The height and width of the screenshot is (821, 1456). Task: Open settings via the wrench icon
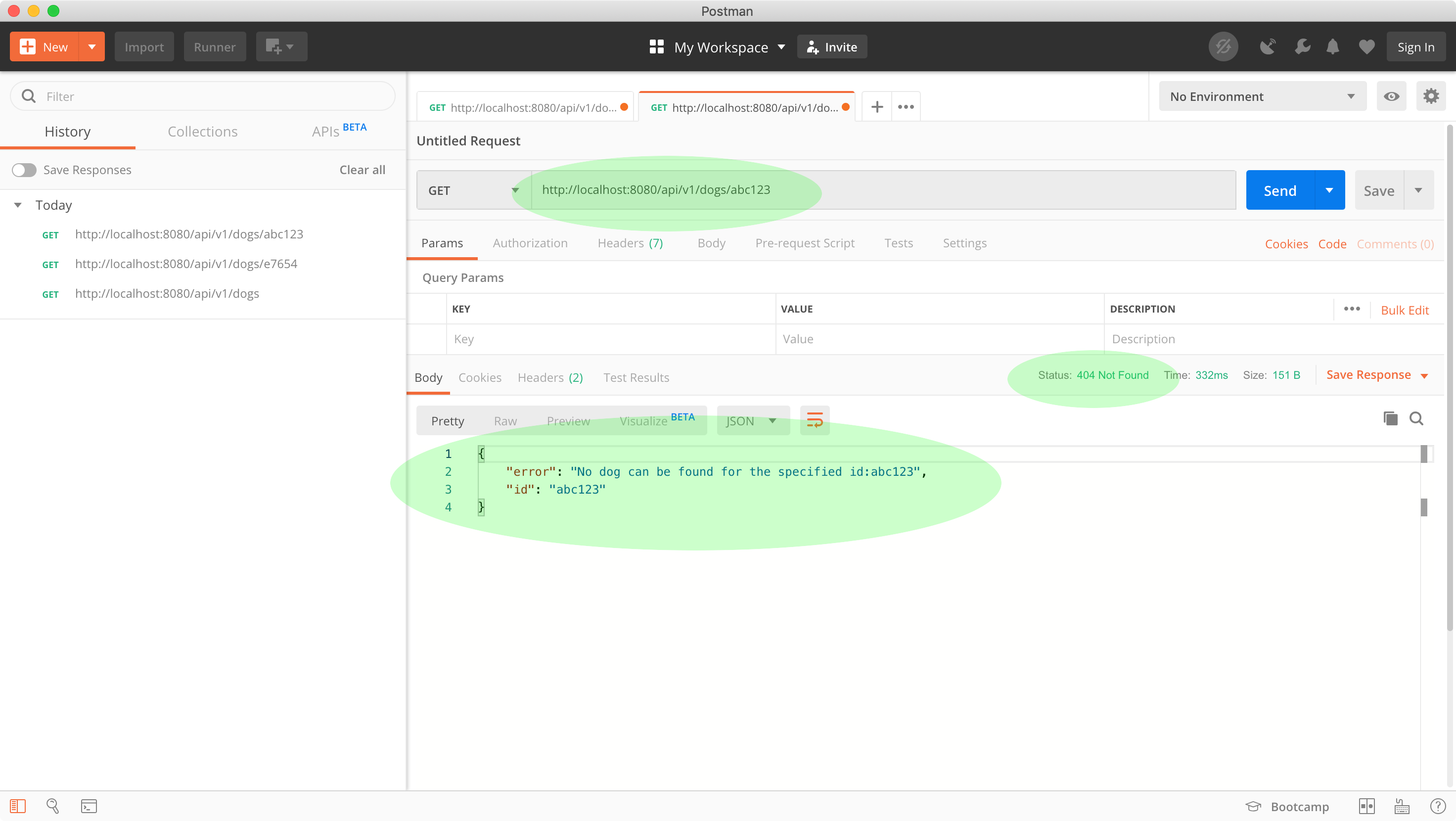(1302, 47)
